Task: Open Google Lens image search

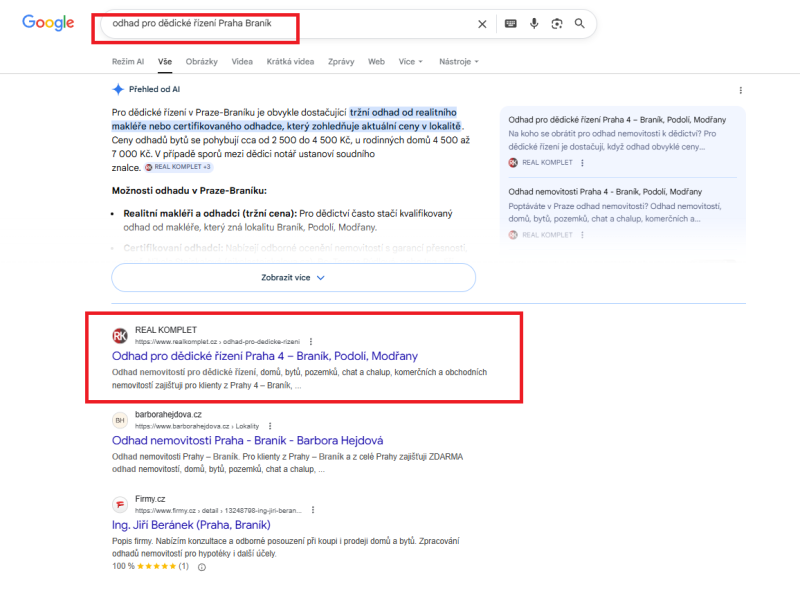Action: pyautogui.click(x=557, y=24)
